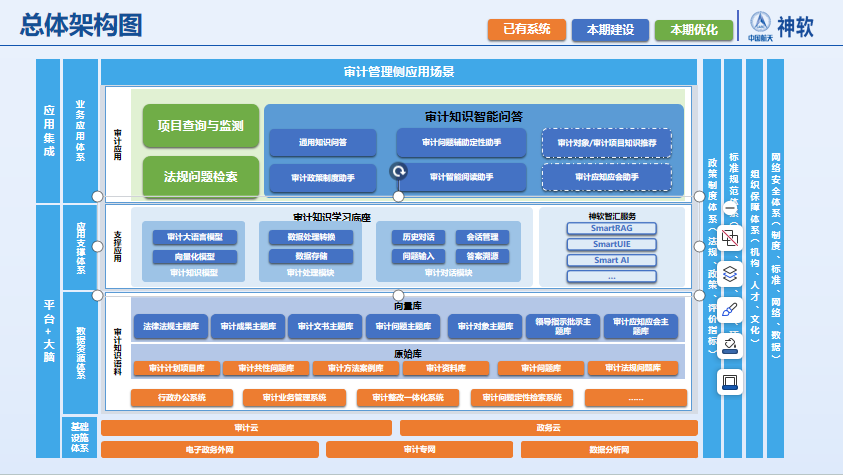843x475 pixels.
Task: Click the 神软智汇服务 heading
Action: pos(612,216)
